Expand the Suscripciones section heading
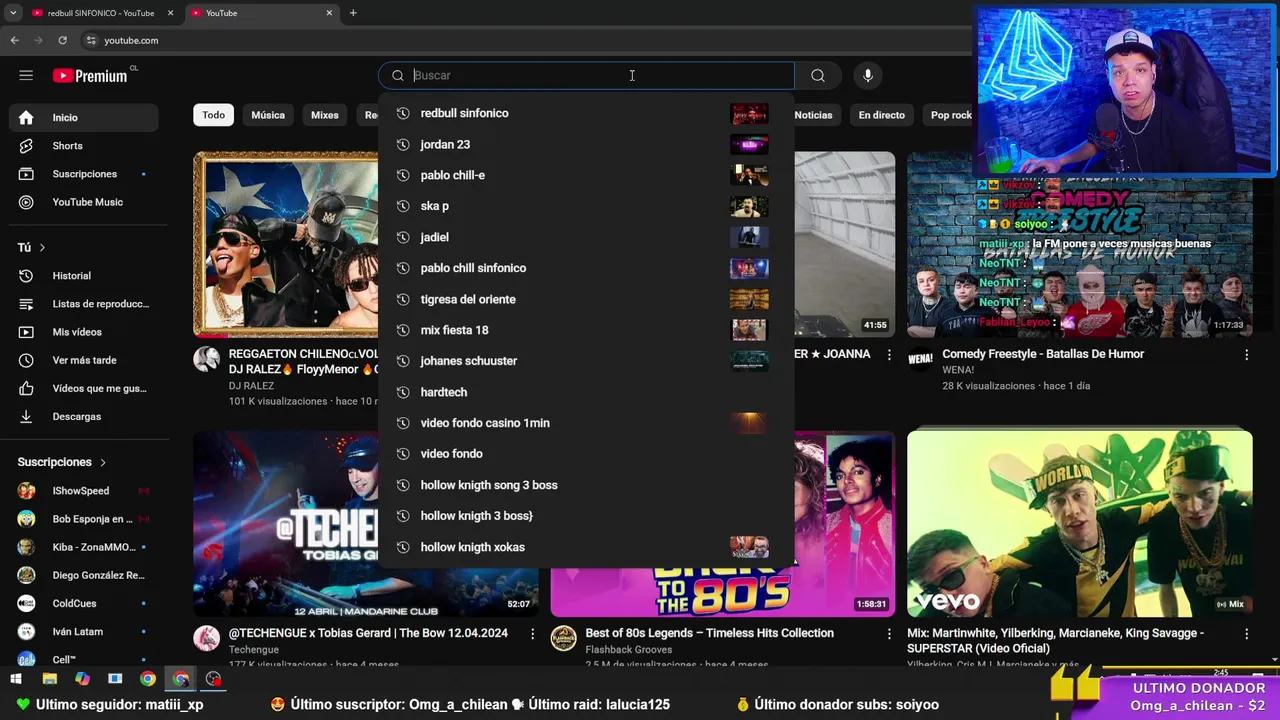Viewport: 1280px width, 720px height. 62,462
